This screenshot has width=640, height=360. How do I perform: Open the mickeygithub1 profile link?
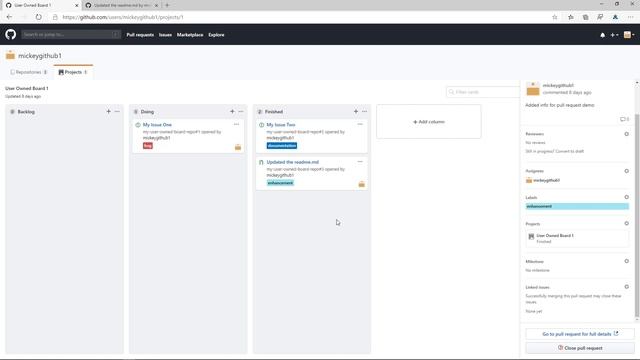40,56
